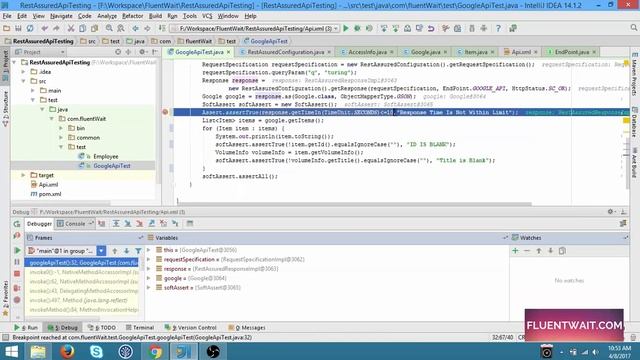
Task: Open the TODO tool window
Action: point(102,327)
